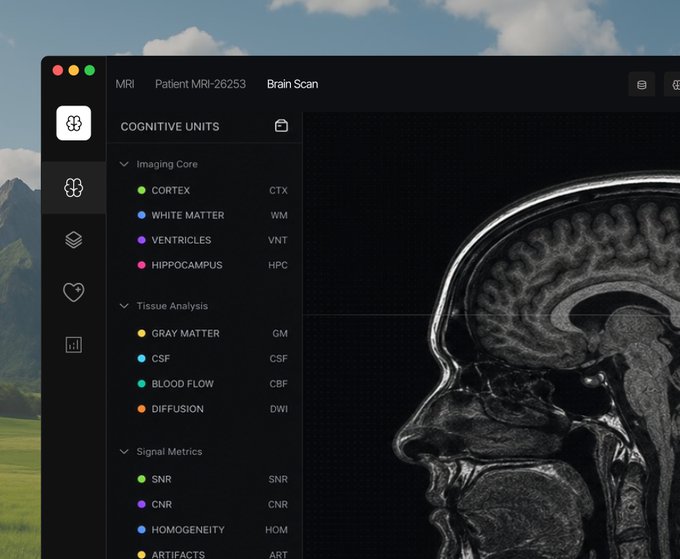Click the Tissue Analysis group label
Screen dimensions: 680x559
(x=172, y=306)
